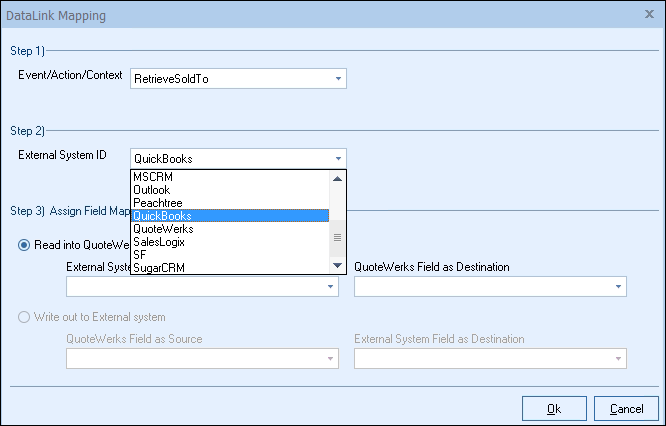Click the list scrollbar thumb
The height and width of the screenshot is (426, 666).
click(x=338, y=237)
